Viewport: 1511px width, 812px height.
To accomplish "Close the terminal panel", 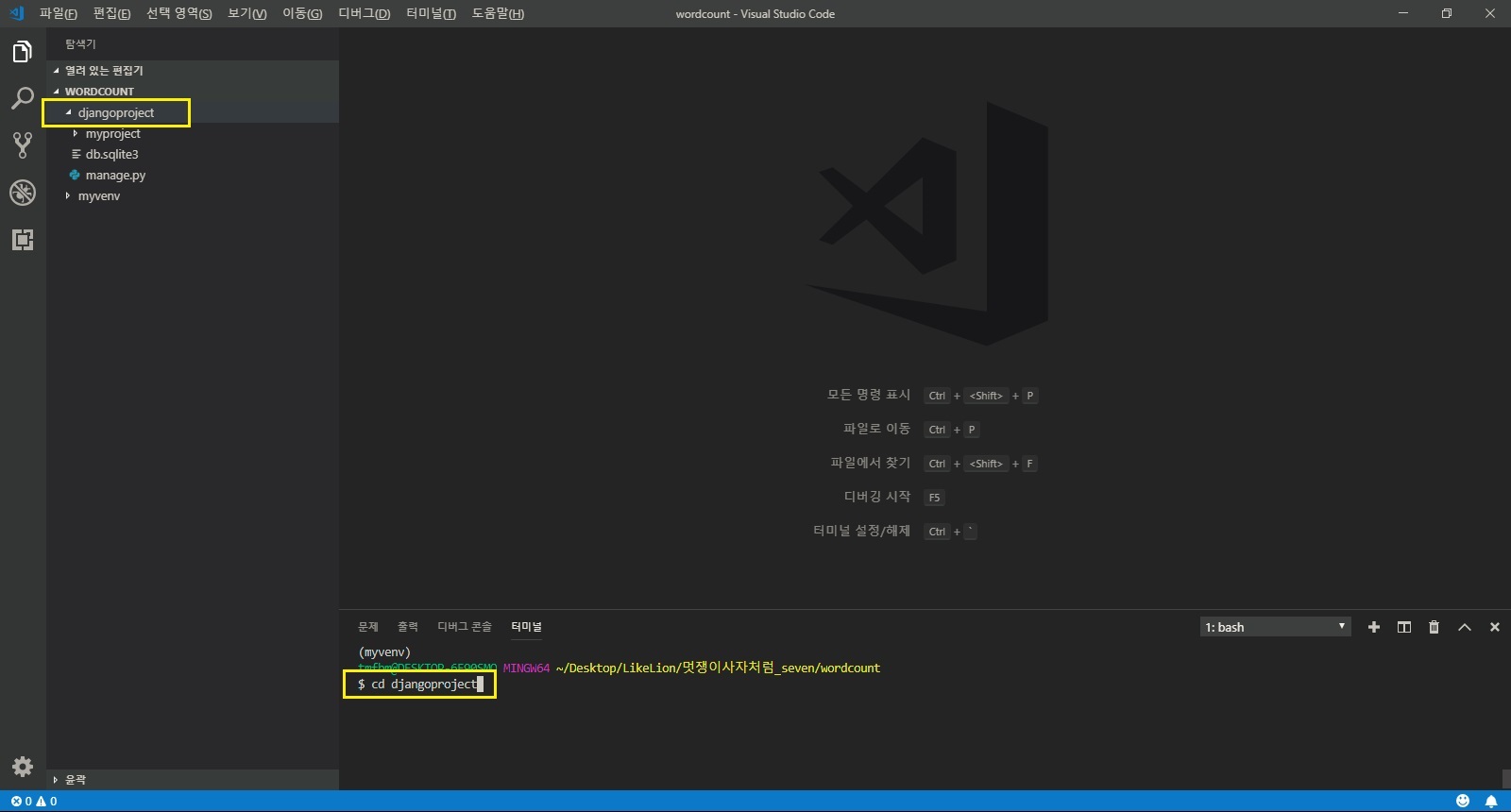I will coord(1495,627).
